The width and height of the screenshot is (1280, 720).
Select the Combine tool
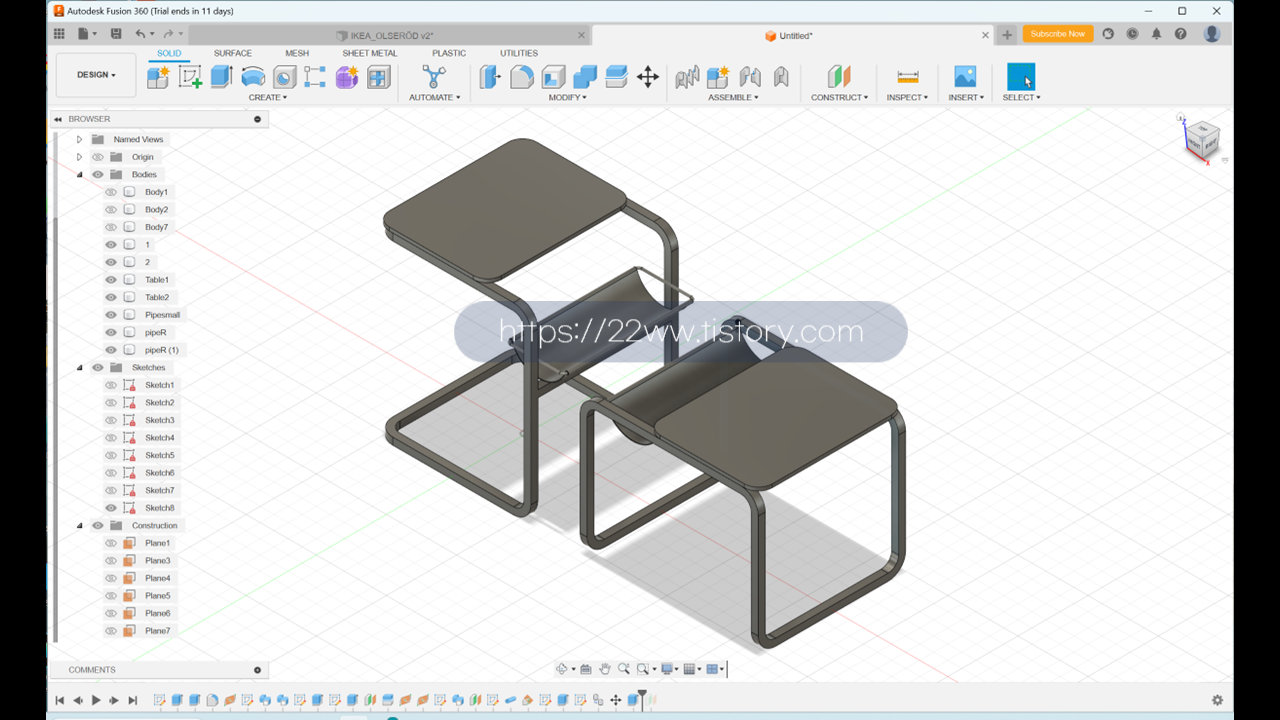point(585,77)
